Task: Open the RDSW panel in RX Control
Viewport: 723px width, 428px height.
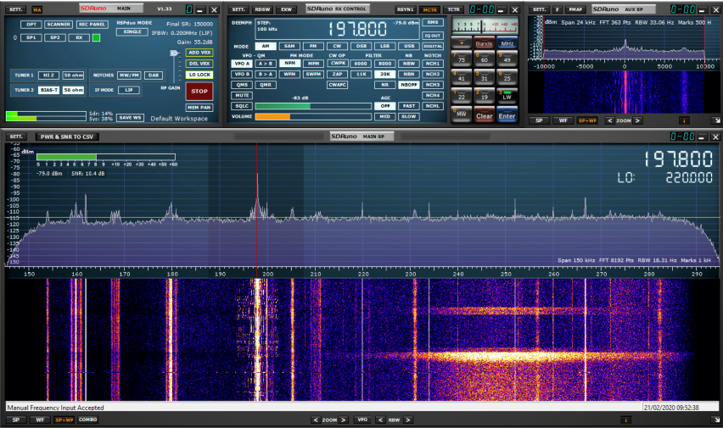Action: click(262, 9)
